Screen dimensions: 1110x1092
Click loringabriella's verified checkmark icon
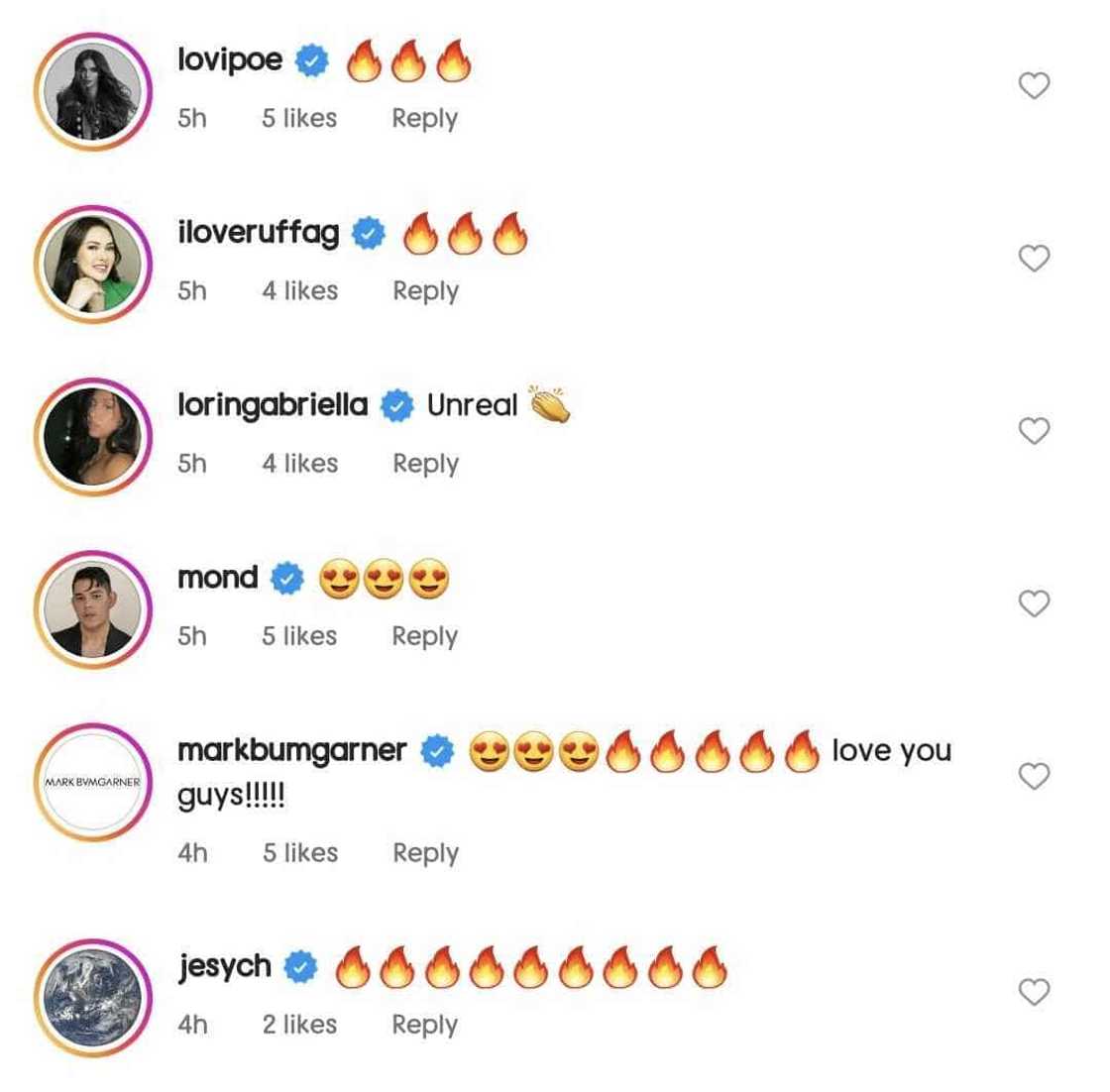(x=399, y=403)
